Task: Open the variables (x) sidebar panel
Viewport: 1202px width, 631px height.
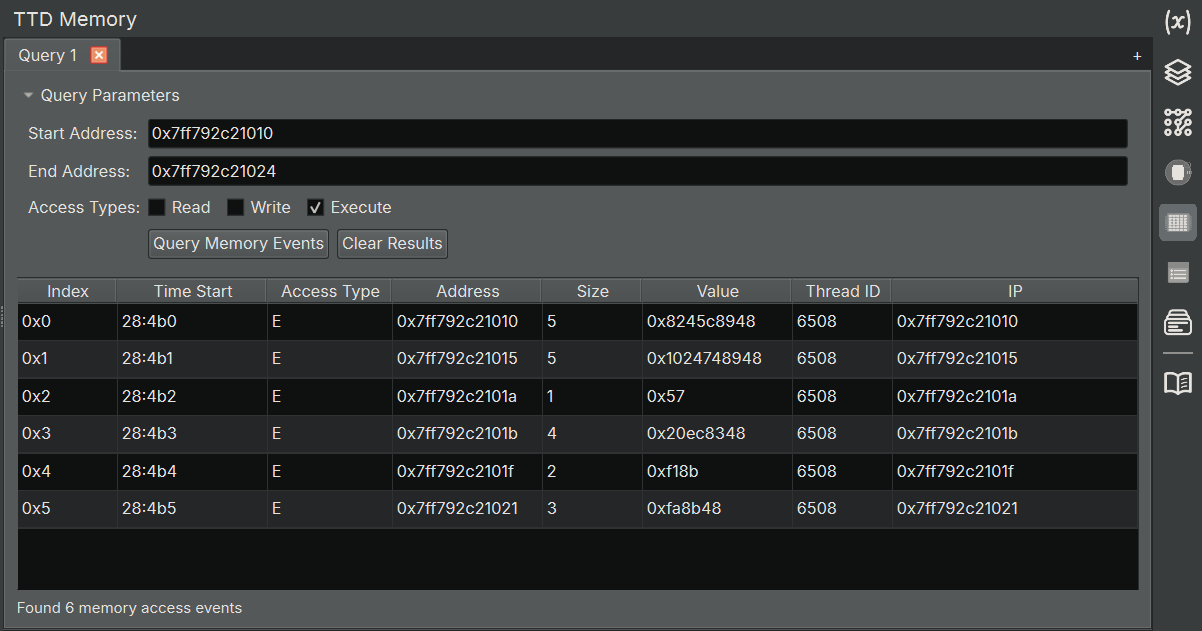Action: (x=1177, y=22)
